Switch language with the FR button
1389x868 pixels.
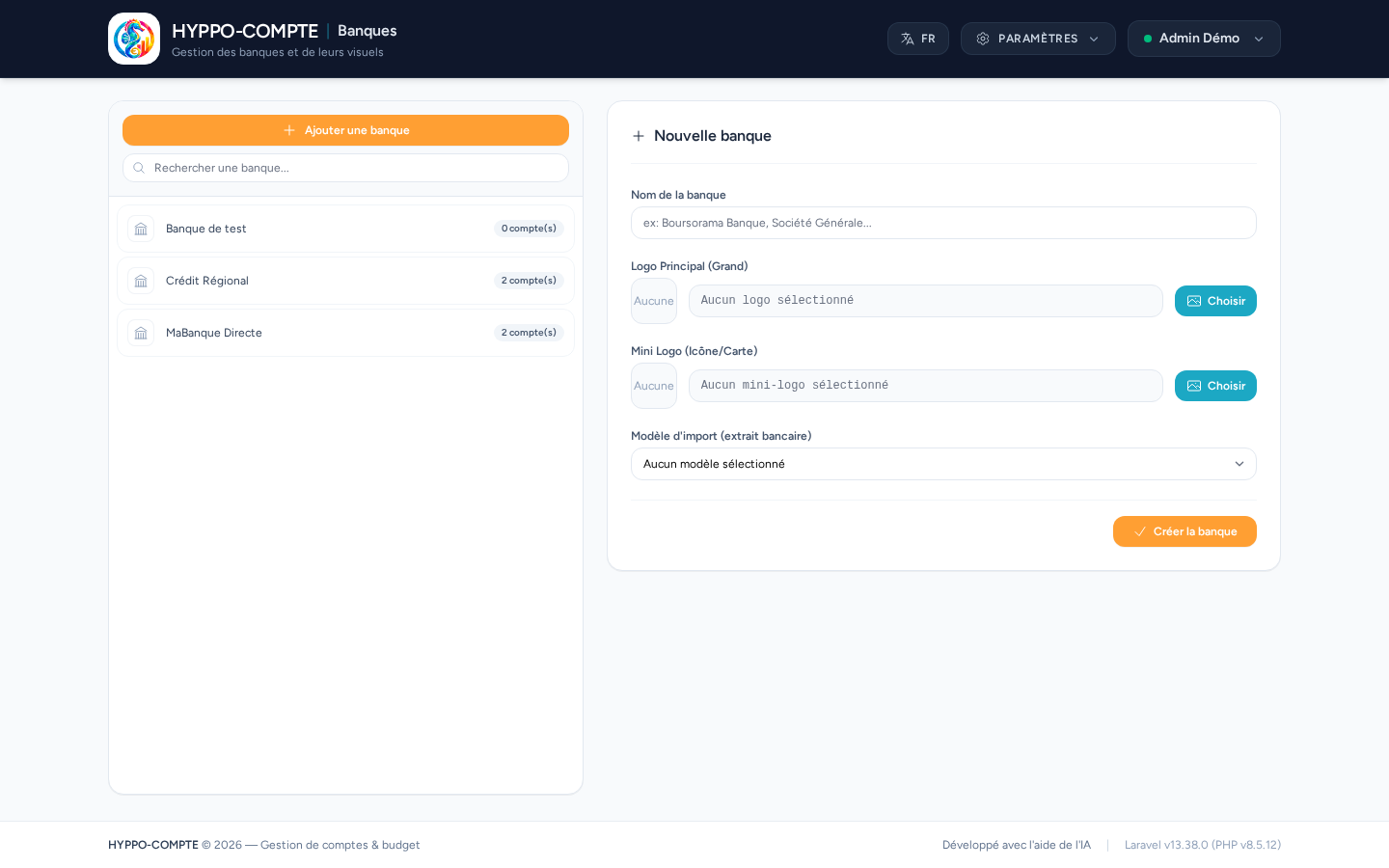coord(918,39)
